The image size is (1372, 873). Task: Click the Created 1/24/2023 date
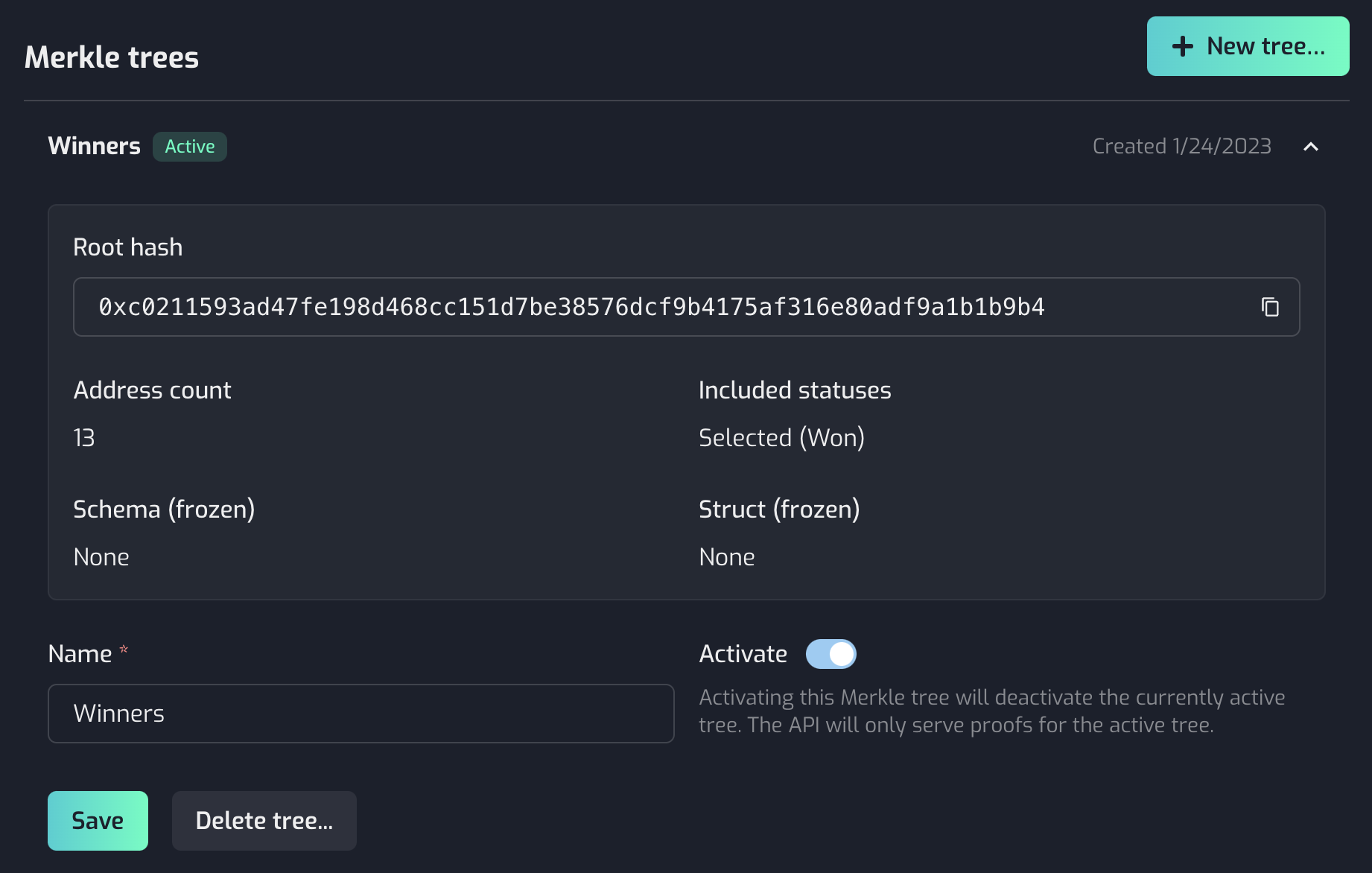[x=1182, y=146]
